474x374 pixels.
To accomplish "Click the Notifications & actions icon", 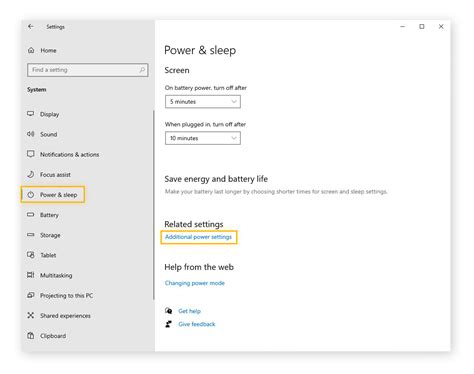I will [x=31, y=154].
